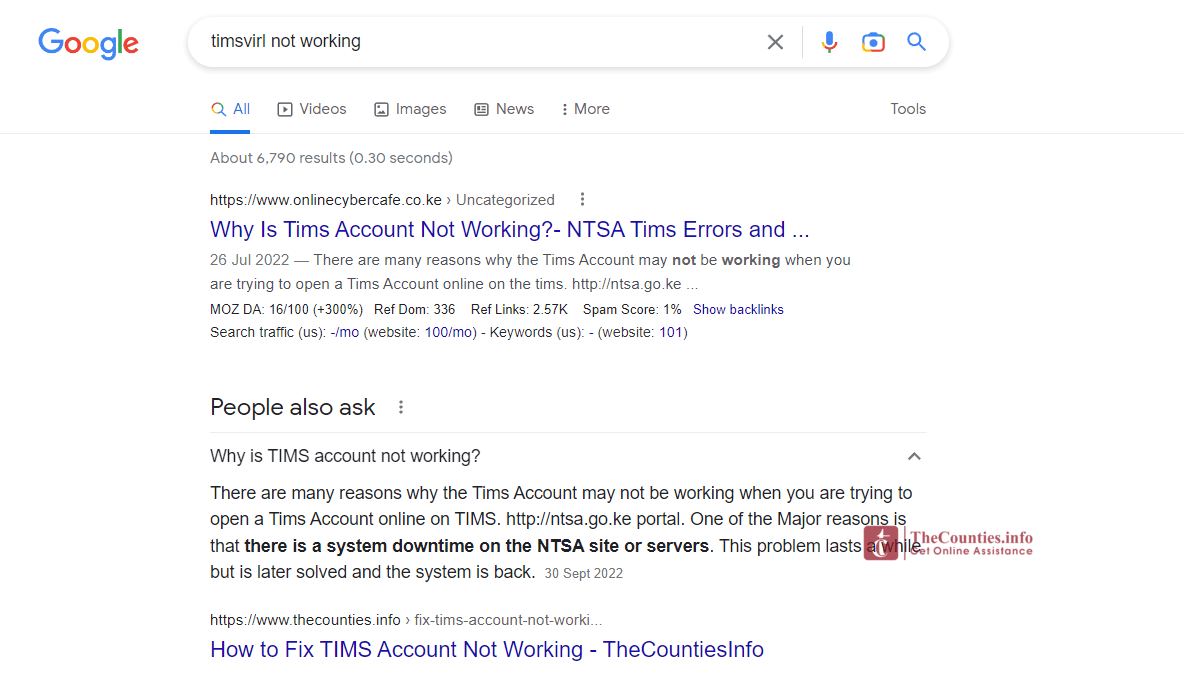The image size is (1184, 697).
Task: Open 'Why Is Tims Account Not Working' result
Action: 509,230
